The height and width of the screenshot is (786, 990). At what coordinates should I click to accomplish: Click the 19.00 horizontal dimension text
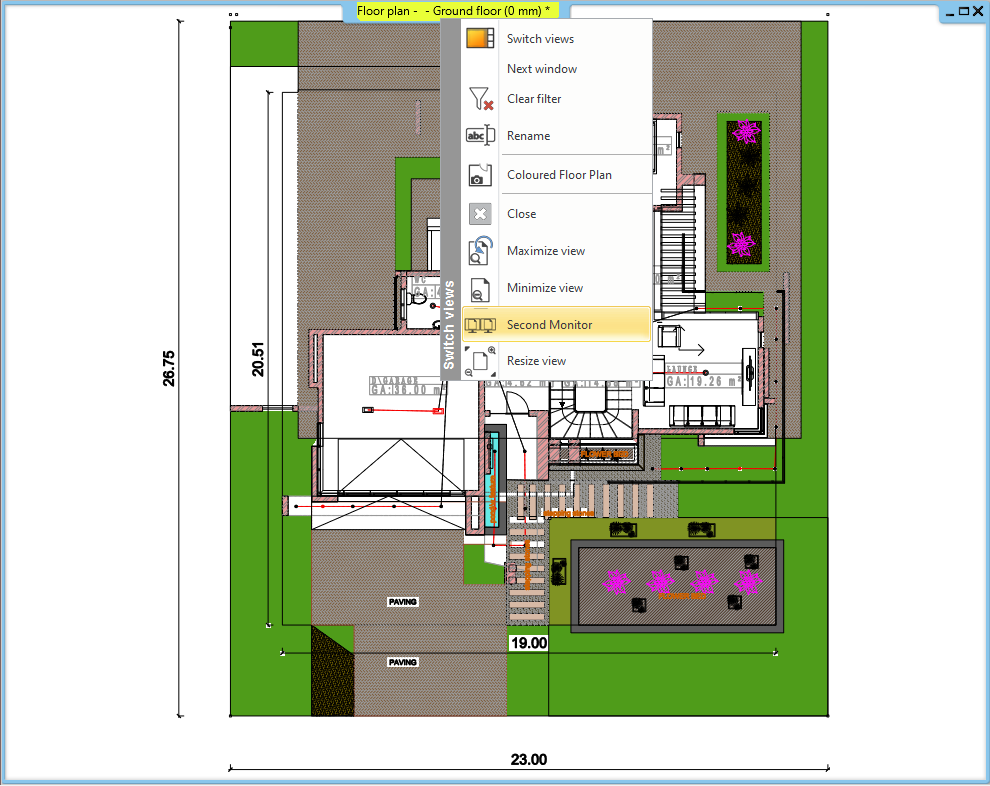click(x=529, y=643)
